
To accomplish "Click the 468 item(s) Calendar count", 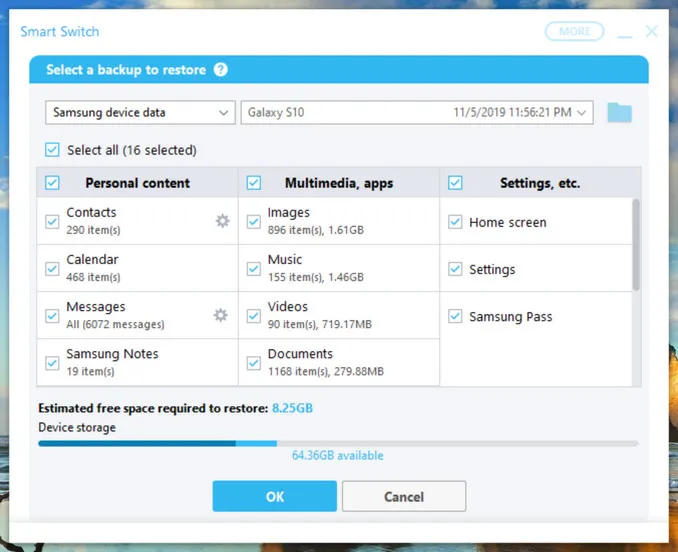I will 93,277.
